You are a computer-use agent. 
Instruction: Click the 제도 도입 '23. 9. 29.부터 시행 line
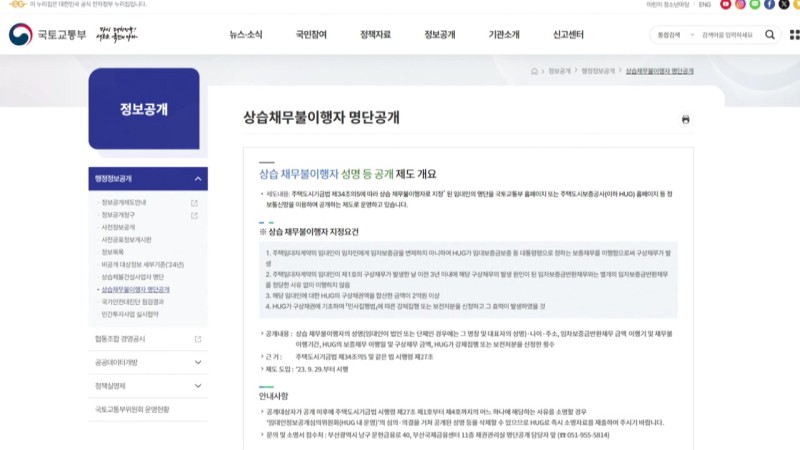pos(307,369)
